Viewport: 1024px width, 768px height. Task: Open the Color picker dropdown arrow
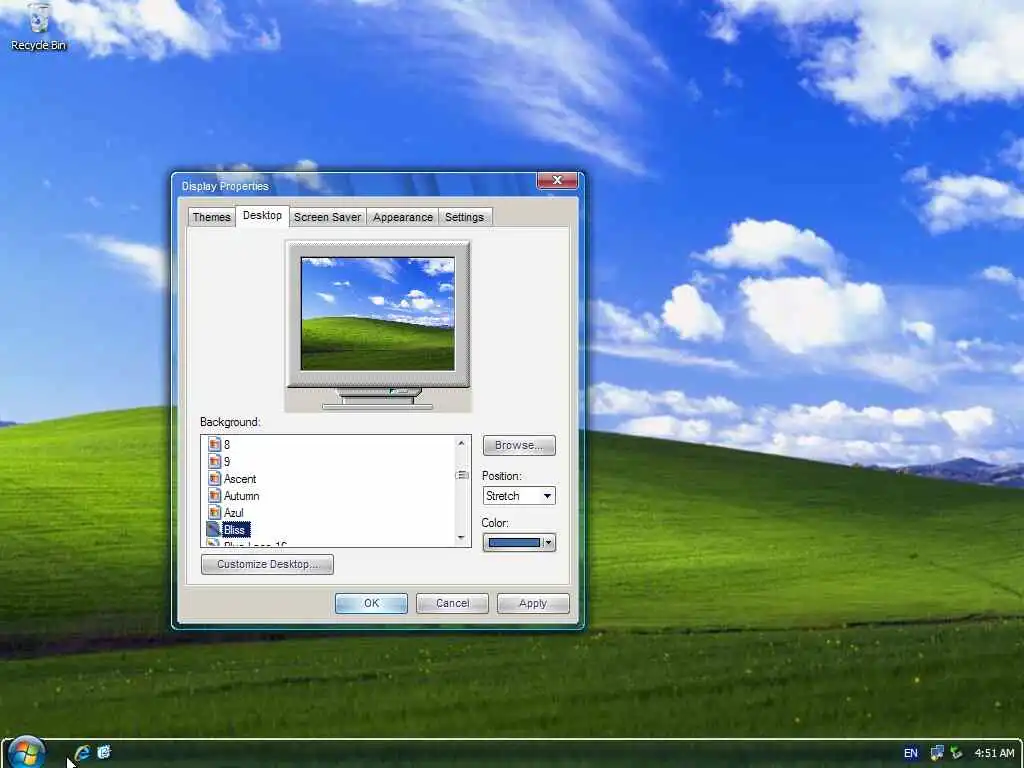click(549, 543)
